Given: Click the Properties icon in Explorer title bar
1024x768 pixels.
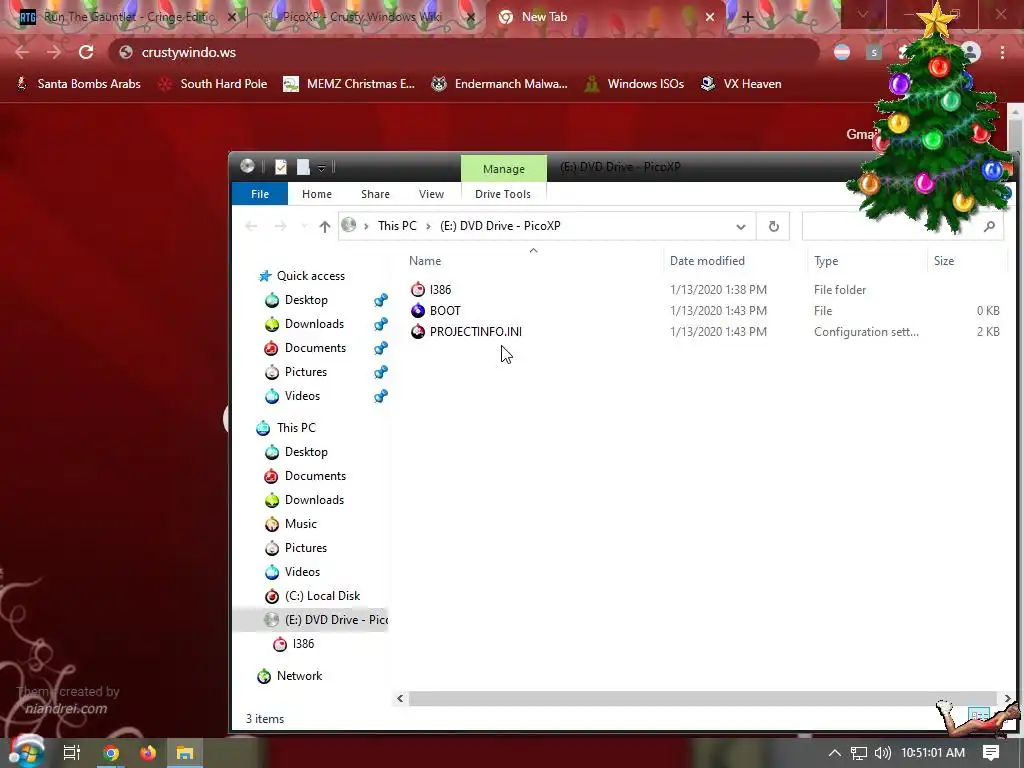Looking at the screenshot, I should (x=281, y=167).
